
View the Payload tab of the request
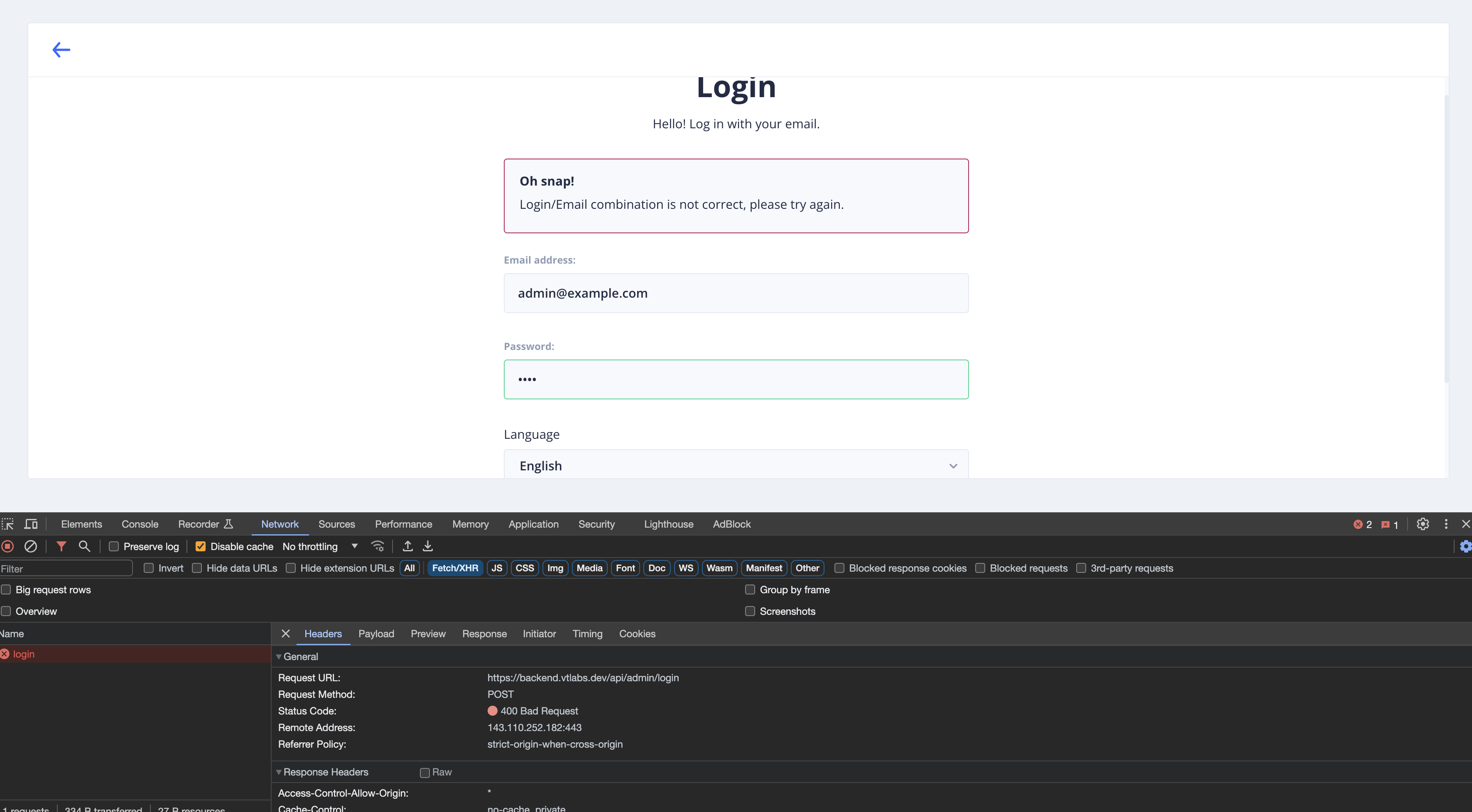click(x=376, y=634)
